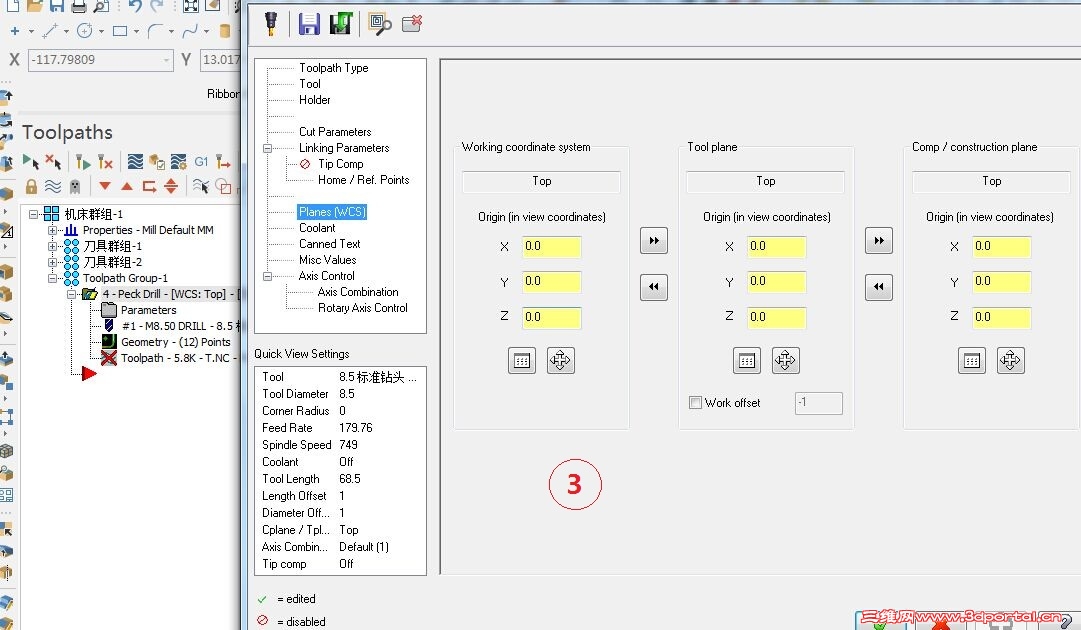Copy Tool plane back to WCS arrows

click(x=654, y=287)
